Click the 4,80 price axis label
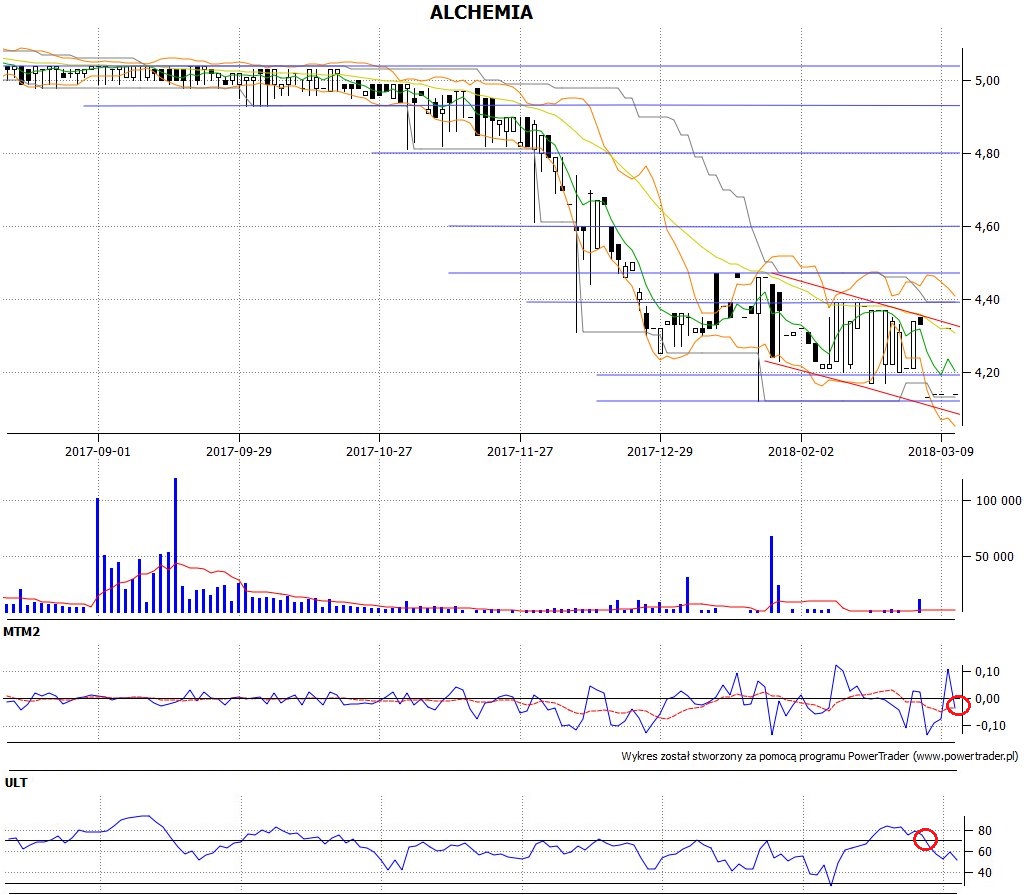This screenshot has width=1024, height=895. tap(987, 154)
